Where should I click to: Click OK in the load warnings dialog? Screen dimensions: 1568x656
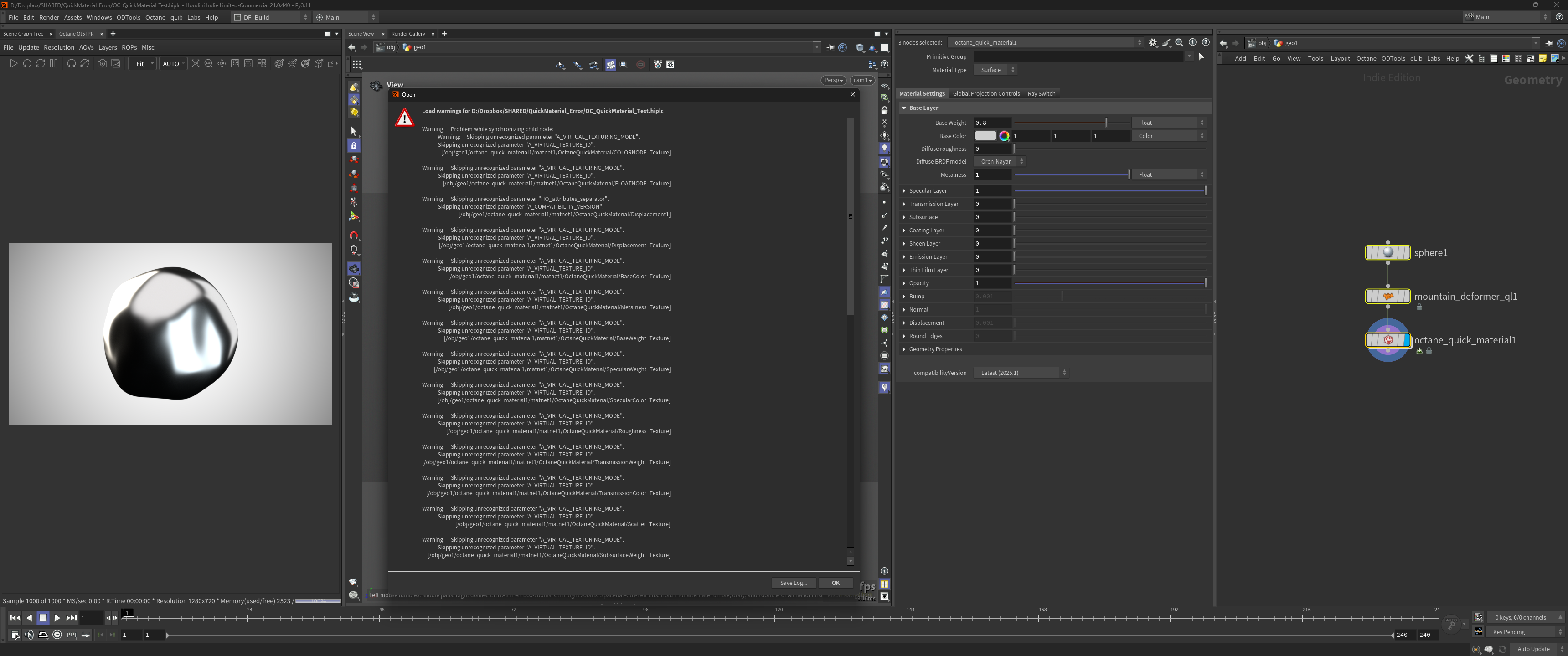tap(835, 582)
